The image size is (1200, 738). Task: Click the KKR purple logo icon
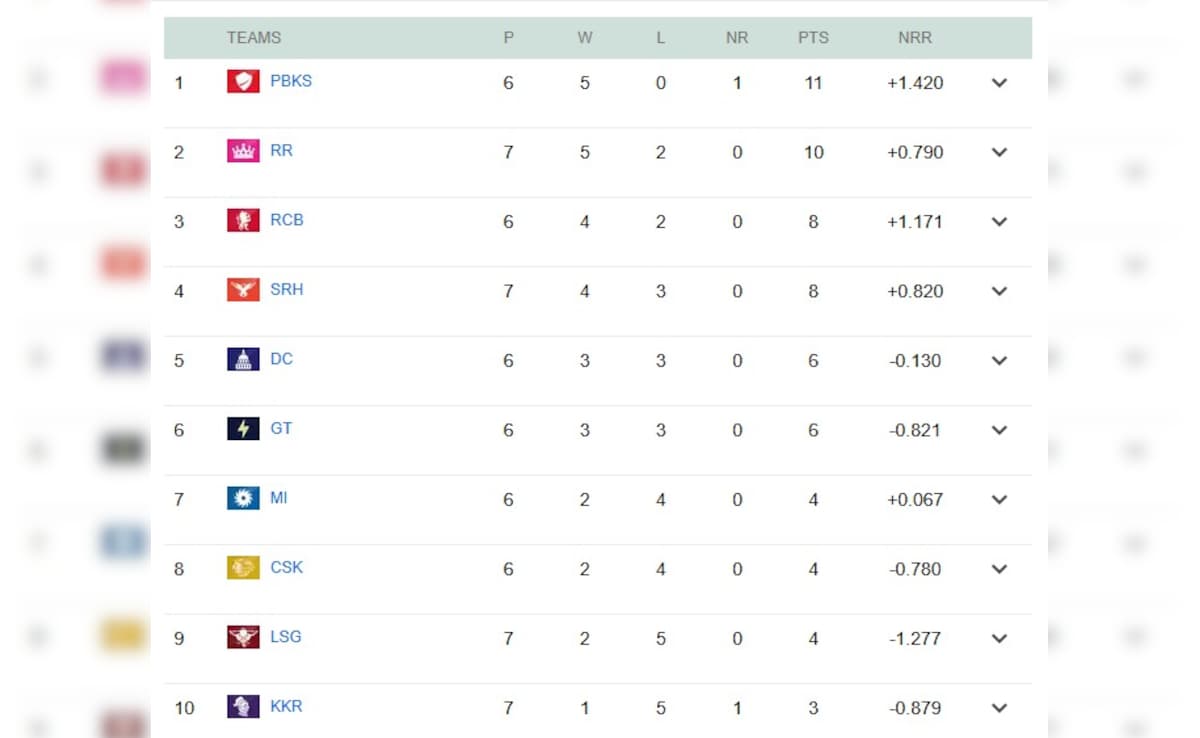(x=243, y=706)
